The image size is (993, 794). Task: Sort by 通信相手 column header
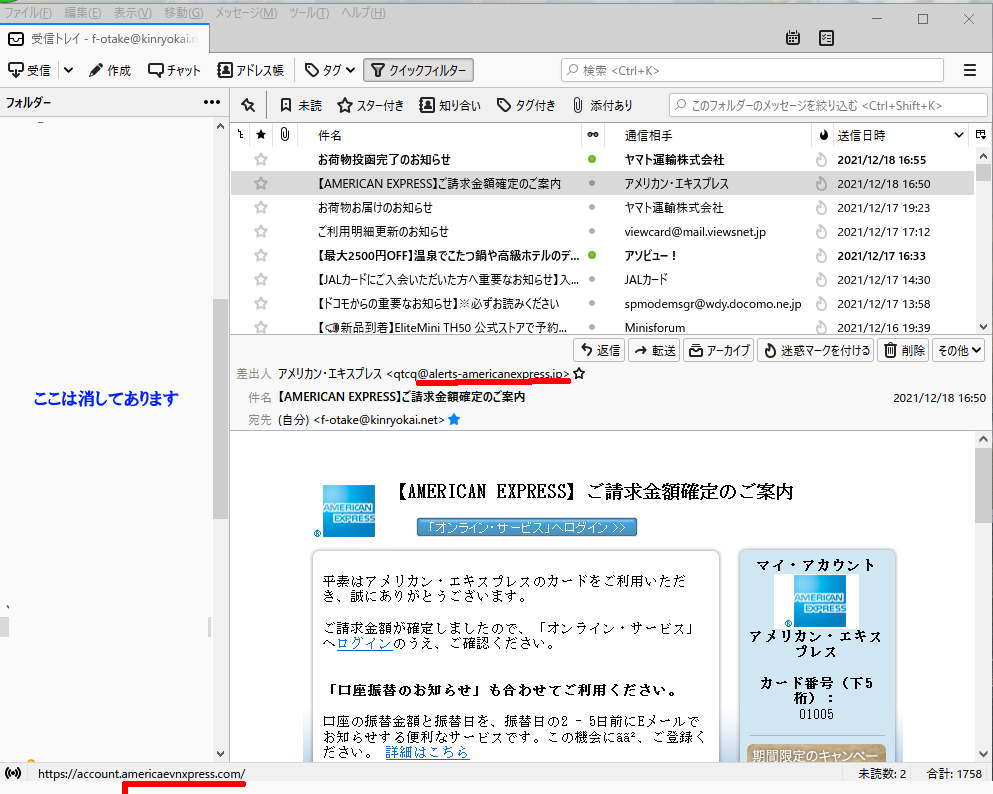pyautogui.click(x=708, y=135)
